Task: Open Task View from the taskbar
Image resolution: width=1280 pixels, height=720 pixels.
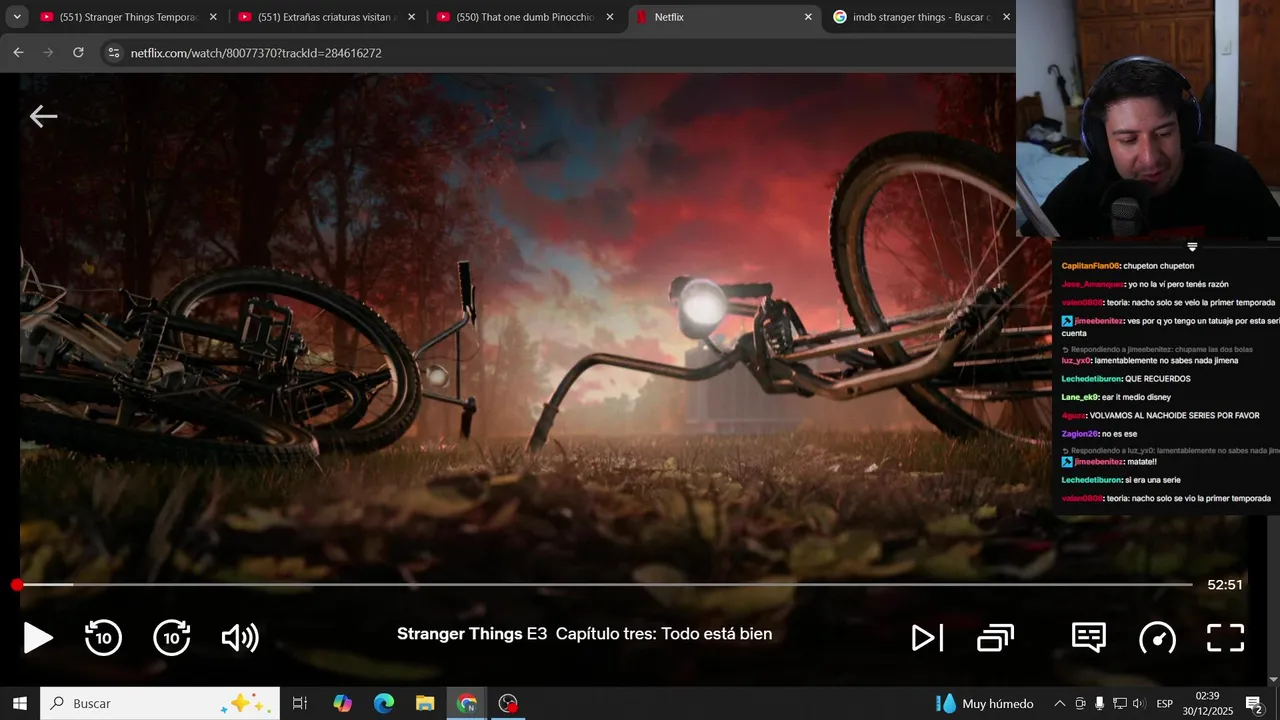Action: 299,704
